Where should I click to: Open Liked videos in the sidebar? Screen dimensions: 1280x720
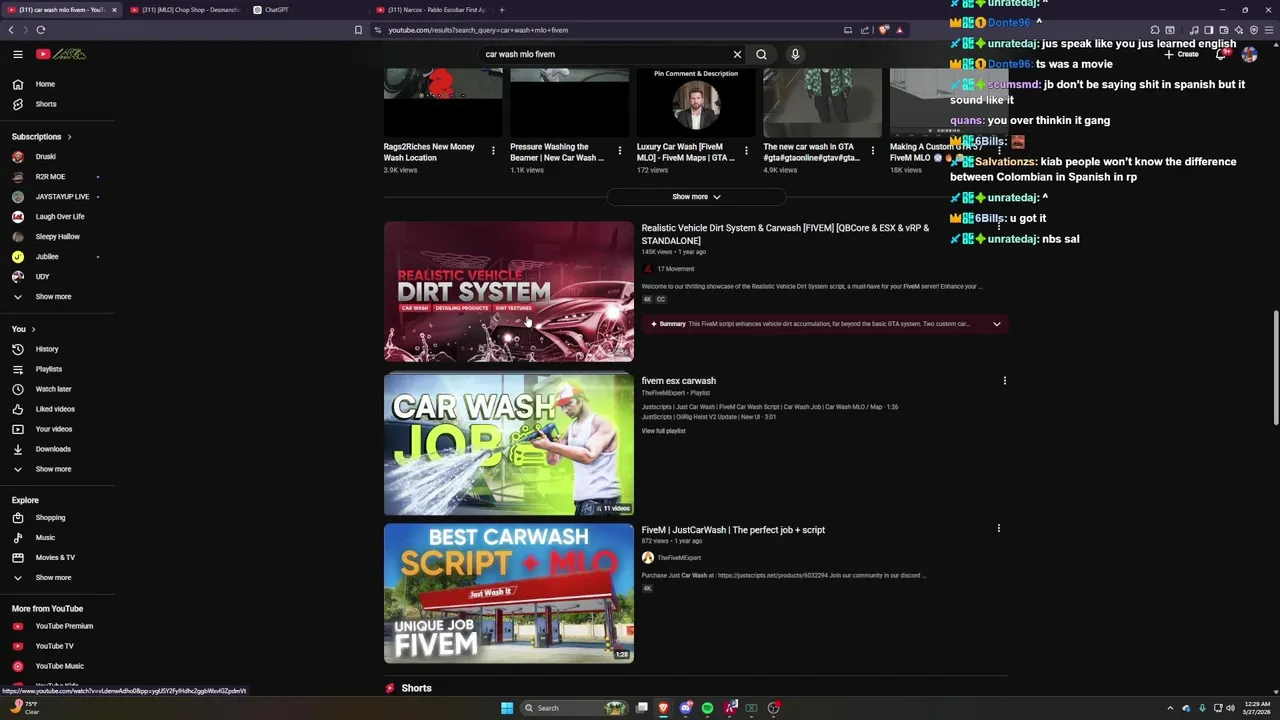(x=57, y=409)
